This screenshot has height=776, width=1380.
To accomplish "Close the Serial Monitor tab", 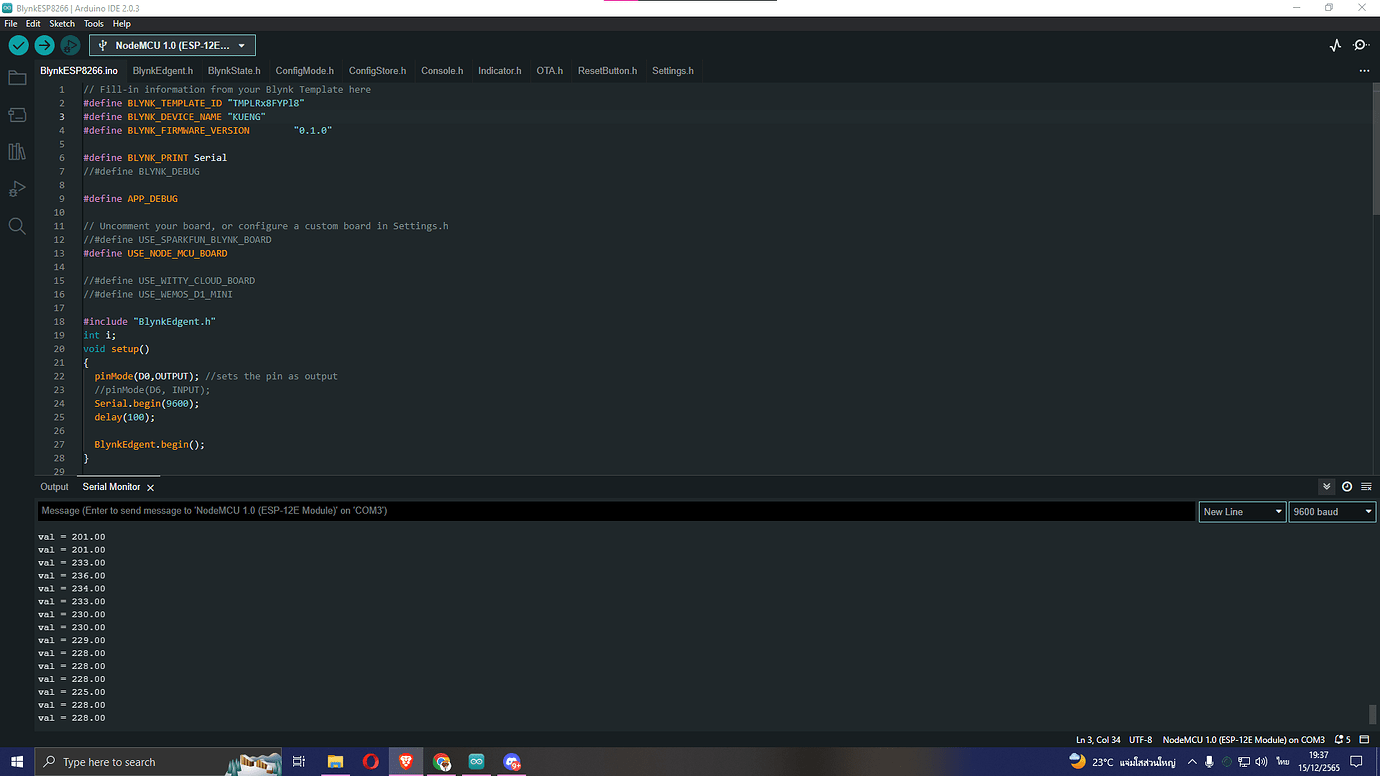I will point(151,488).
